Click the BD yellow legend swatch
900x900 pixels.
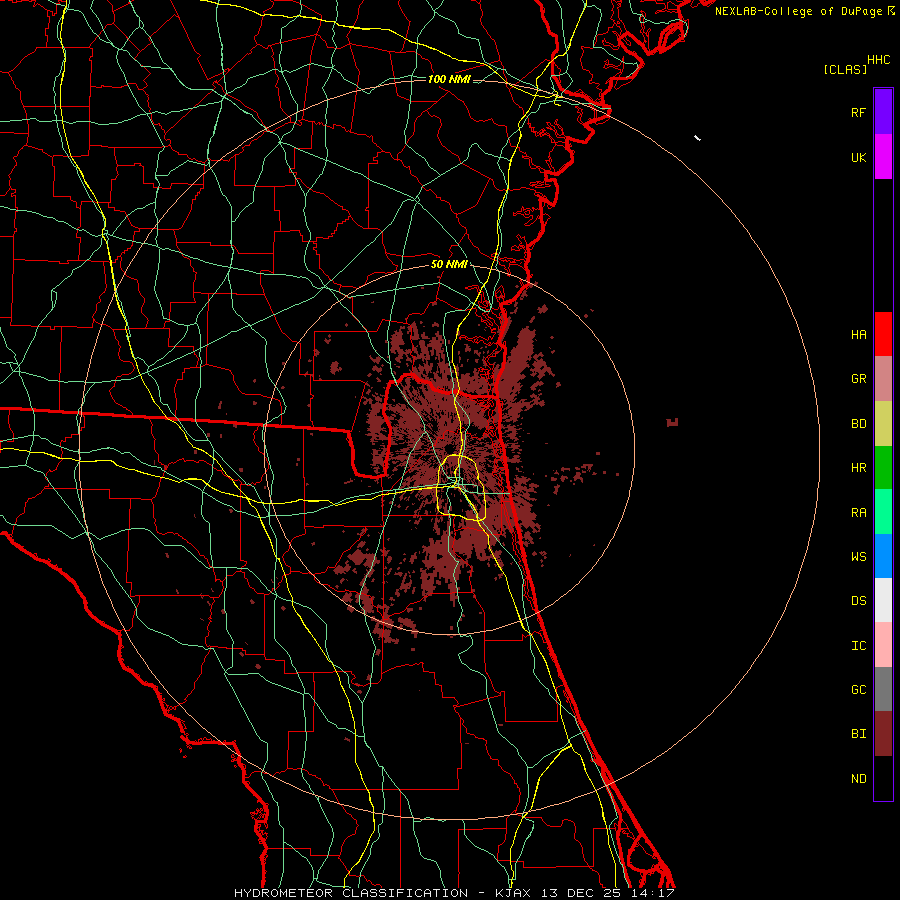(883, 424)
